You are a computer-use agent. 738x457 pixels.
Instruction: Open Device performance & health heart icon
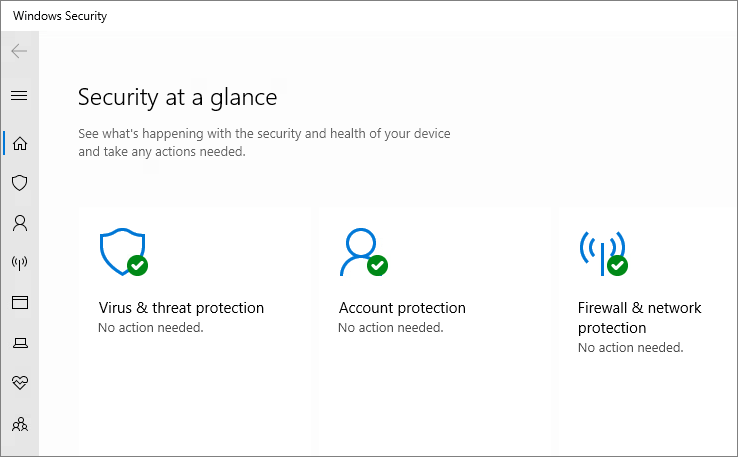pyautogui.click(x=19, y=383)
